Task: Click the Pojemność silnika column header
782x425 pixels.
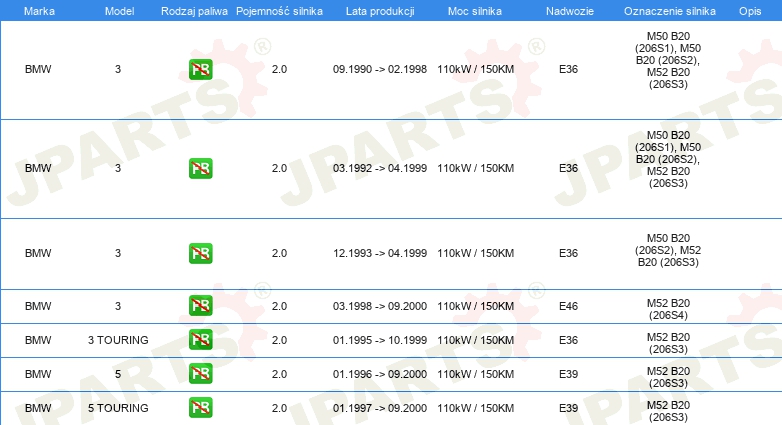Action: [279, 11]
